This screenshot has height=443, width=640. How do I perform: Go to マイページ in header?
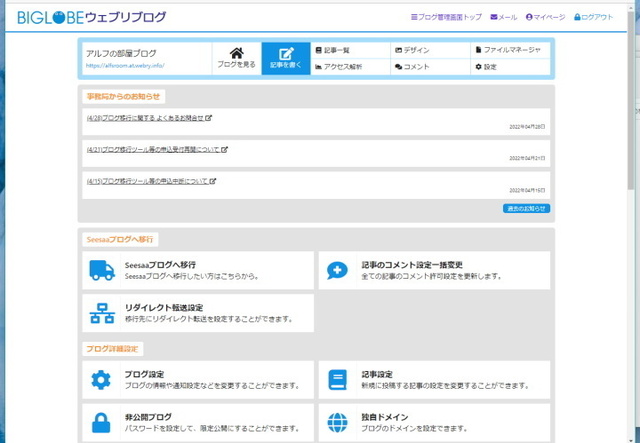(x=545, y=17)
